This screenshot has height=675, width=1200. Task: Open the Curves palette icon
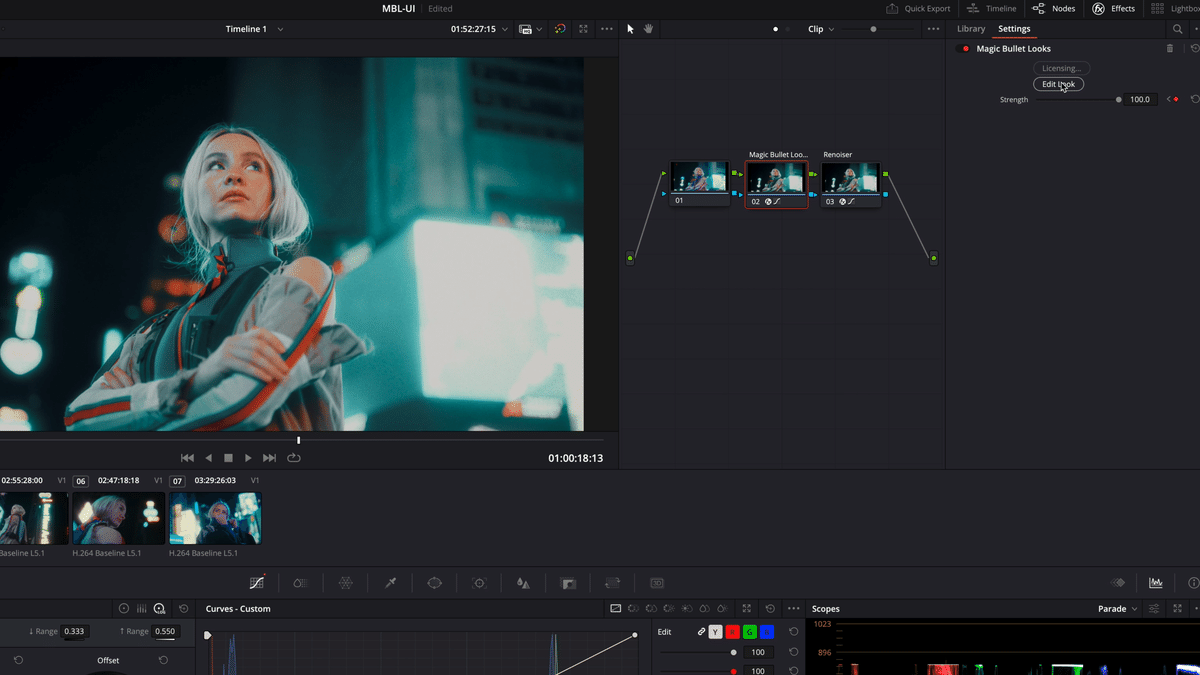coord(257,583)
